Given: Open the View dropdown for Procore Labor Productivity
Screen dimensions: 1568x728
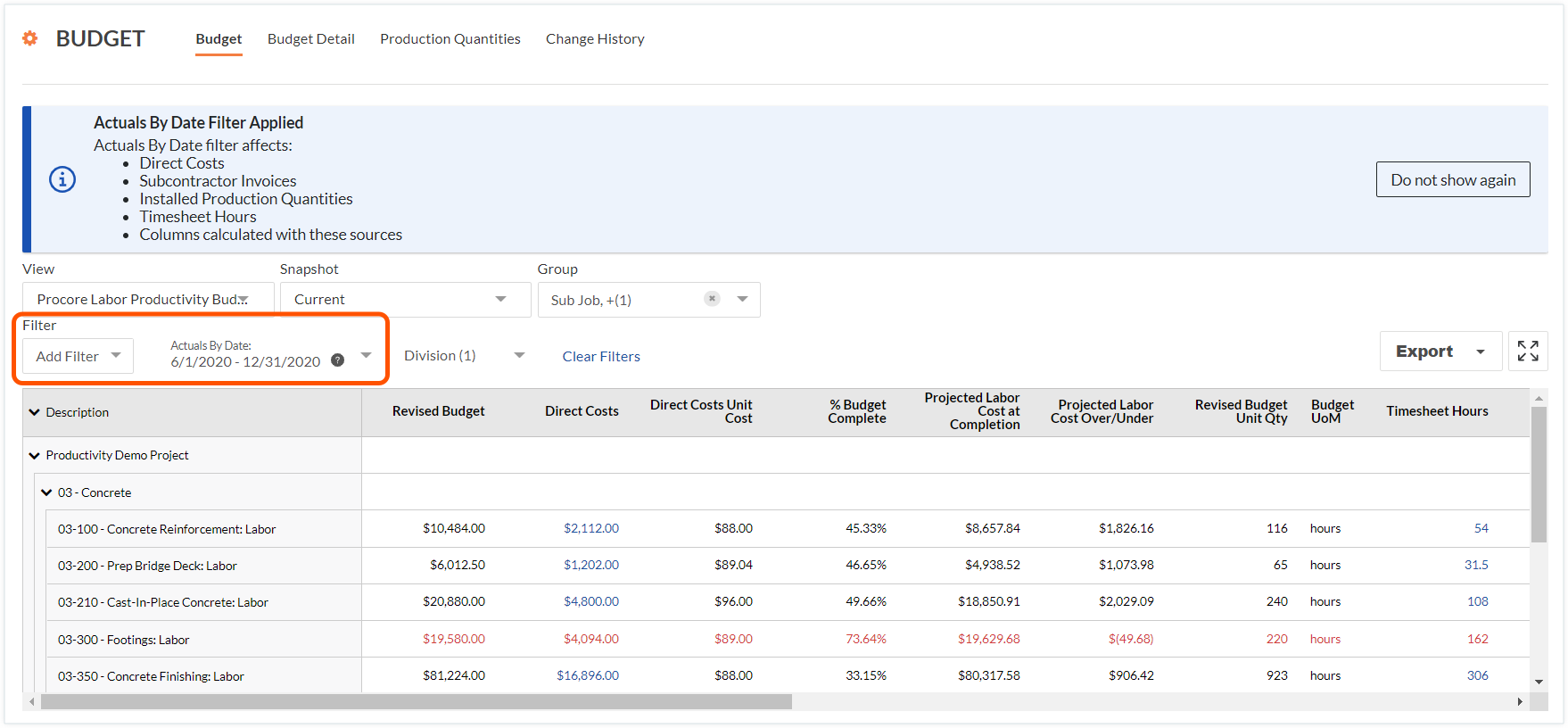Looking at the screenshot, I should click(x=148, y=299).
